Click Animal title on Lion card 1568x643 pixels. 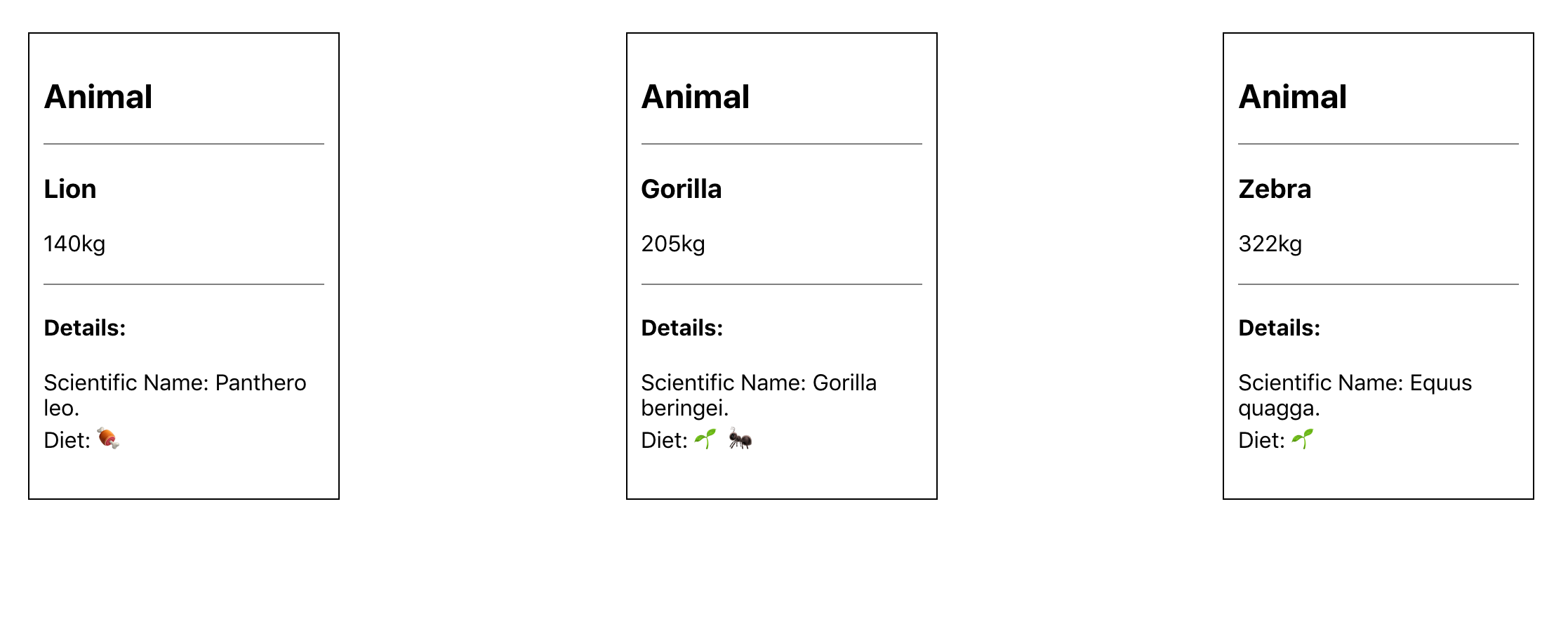click(98, 97)
